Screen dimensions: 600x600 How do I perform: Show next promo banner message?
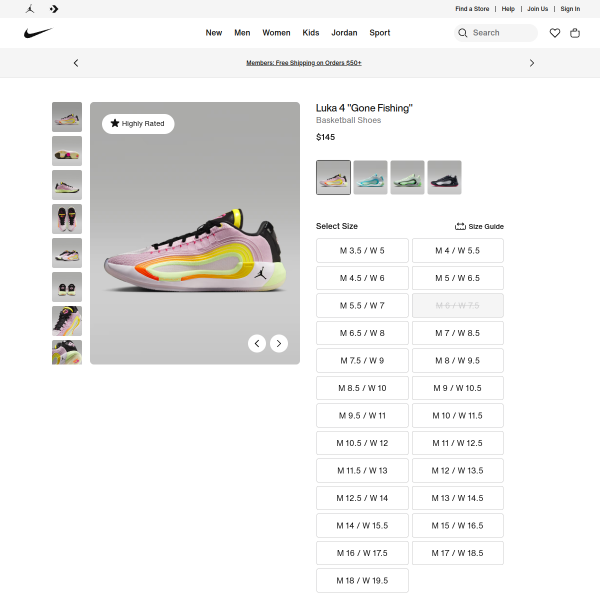tap(532, 63)
